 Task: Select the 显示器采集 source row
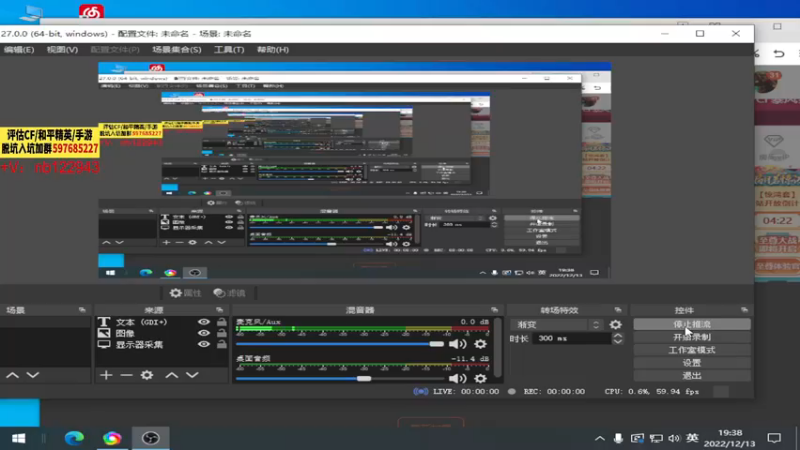pyautogui.click(x=162, y=344)
